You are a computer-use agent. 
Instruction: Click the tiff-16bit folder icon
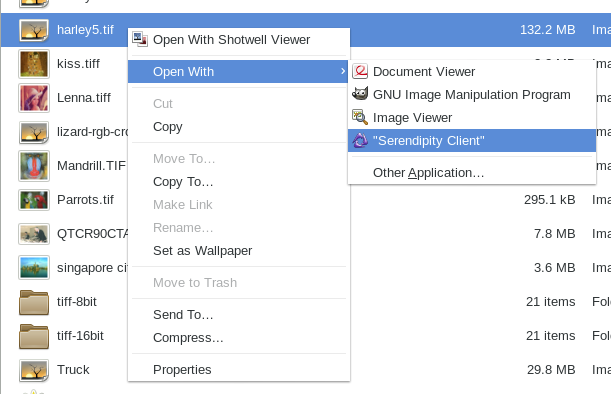click(34, 336)
